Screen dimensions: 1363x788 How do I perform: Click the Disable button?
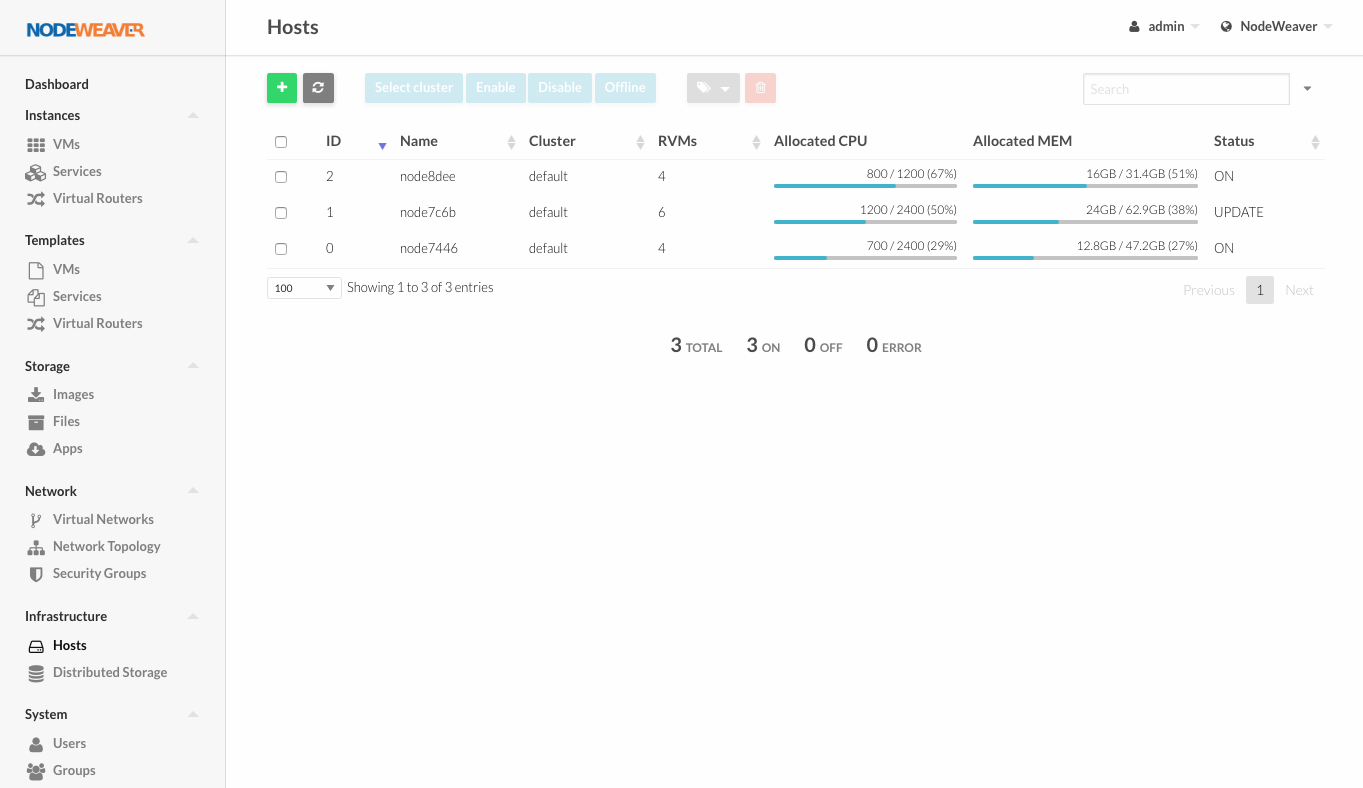560,88
